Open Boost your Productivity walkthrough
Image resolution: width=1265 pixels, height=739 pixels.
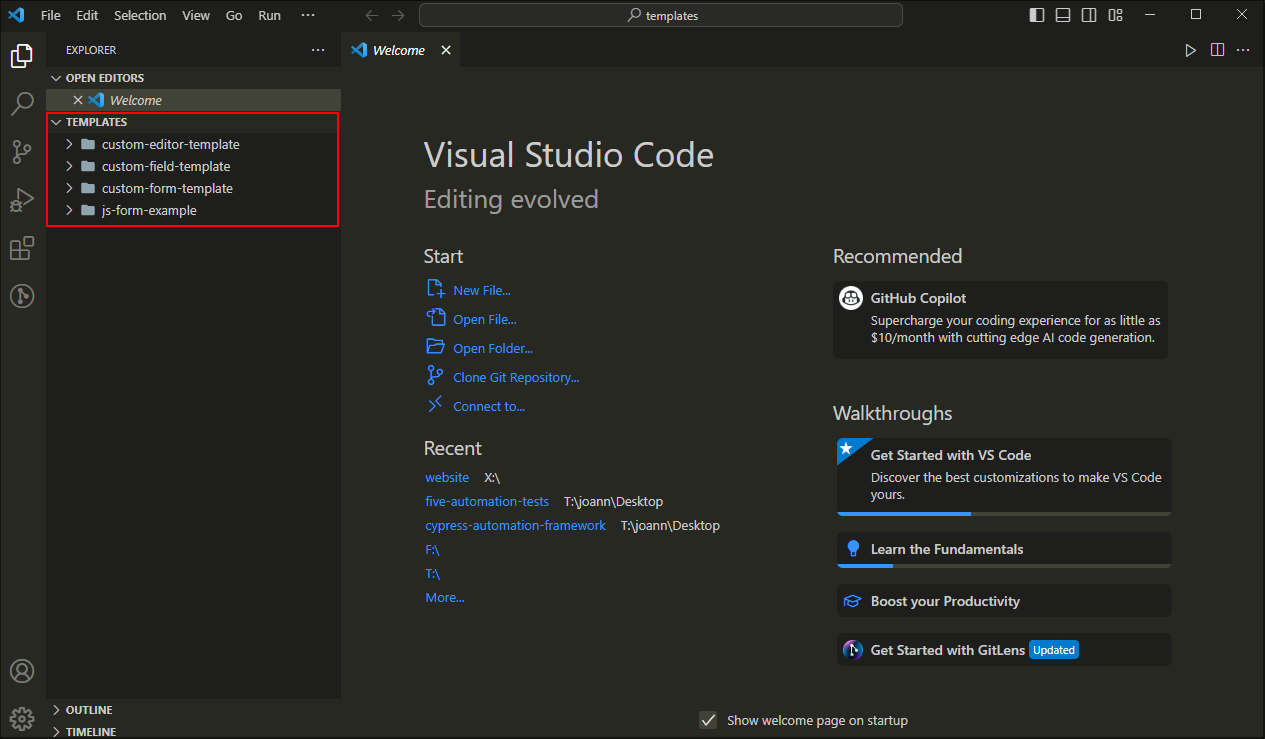[1004, 601]
